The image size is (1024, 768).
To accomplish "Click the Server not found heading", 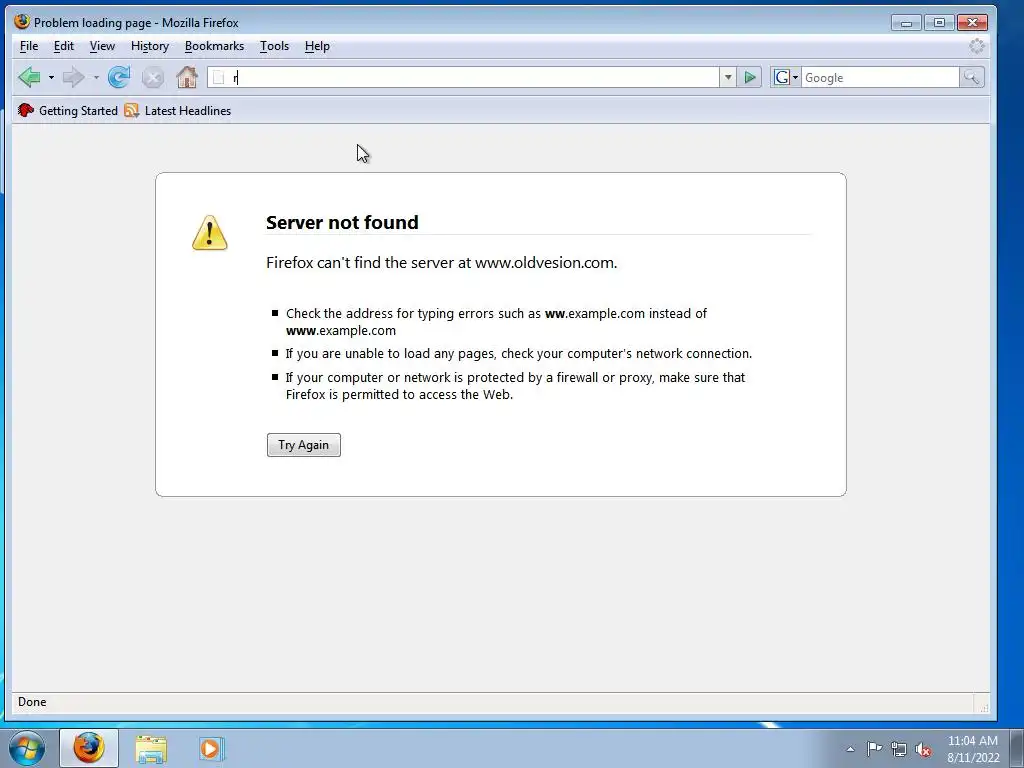I will 342,222.
